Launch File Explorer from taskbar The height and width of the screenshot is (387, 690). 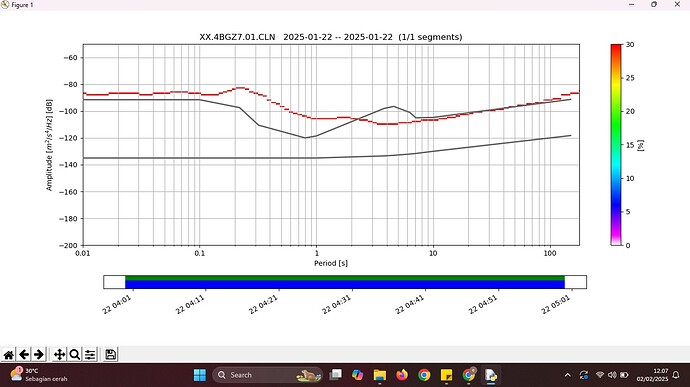click(x=380, y=375)
